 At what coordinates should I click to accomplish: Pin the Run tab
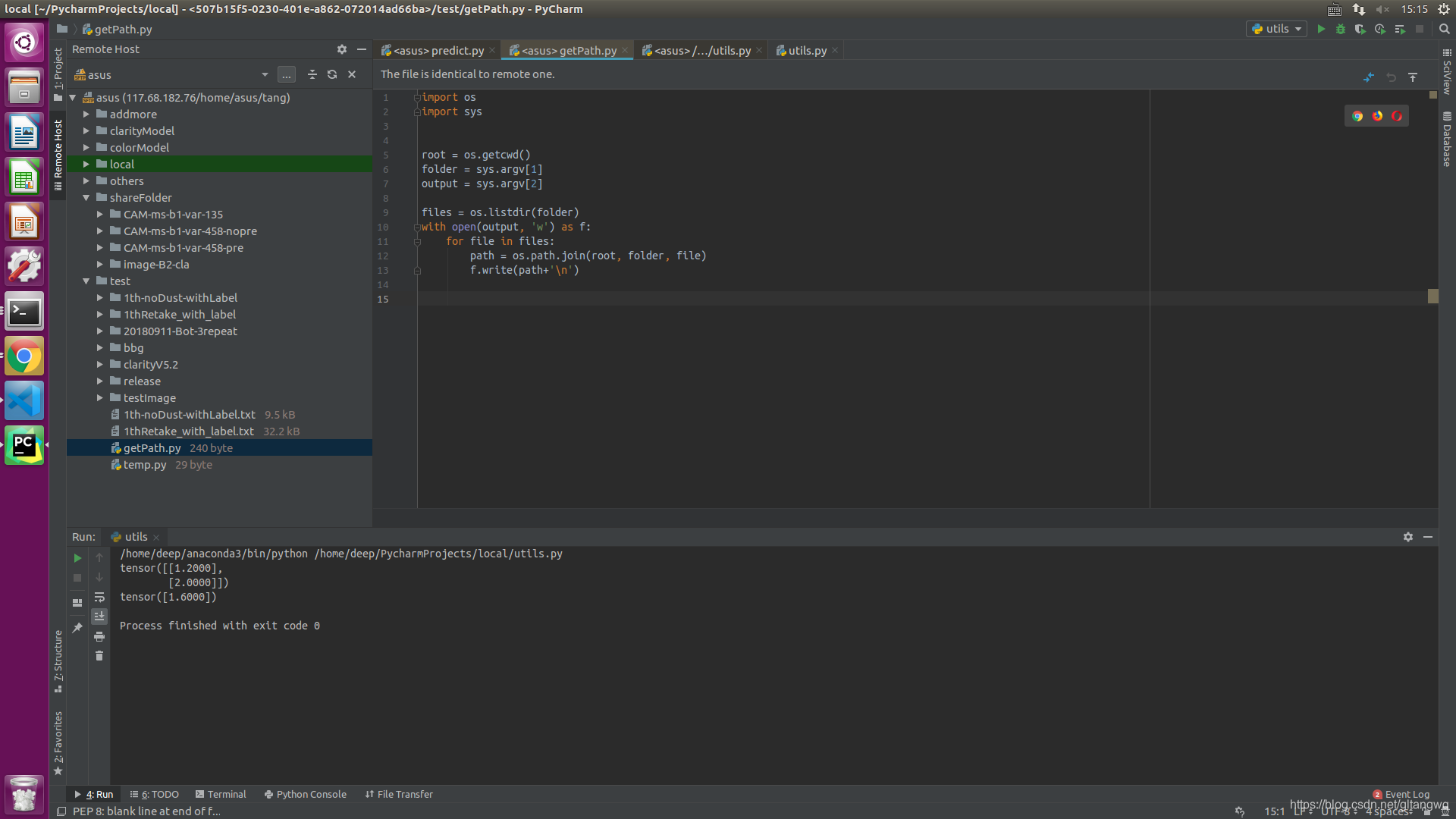77,628
